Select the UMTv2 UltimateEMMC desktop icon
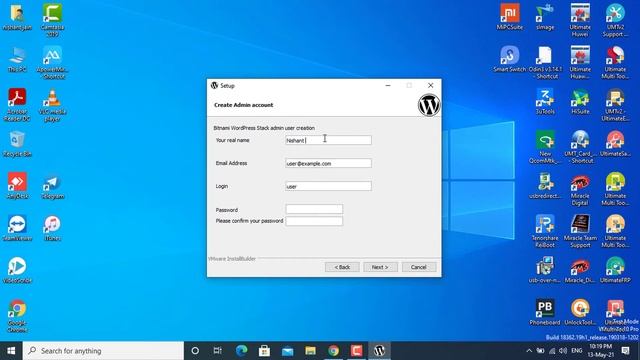The width and height of the screenshot is (640, 360). pos(615,104)
